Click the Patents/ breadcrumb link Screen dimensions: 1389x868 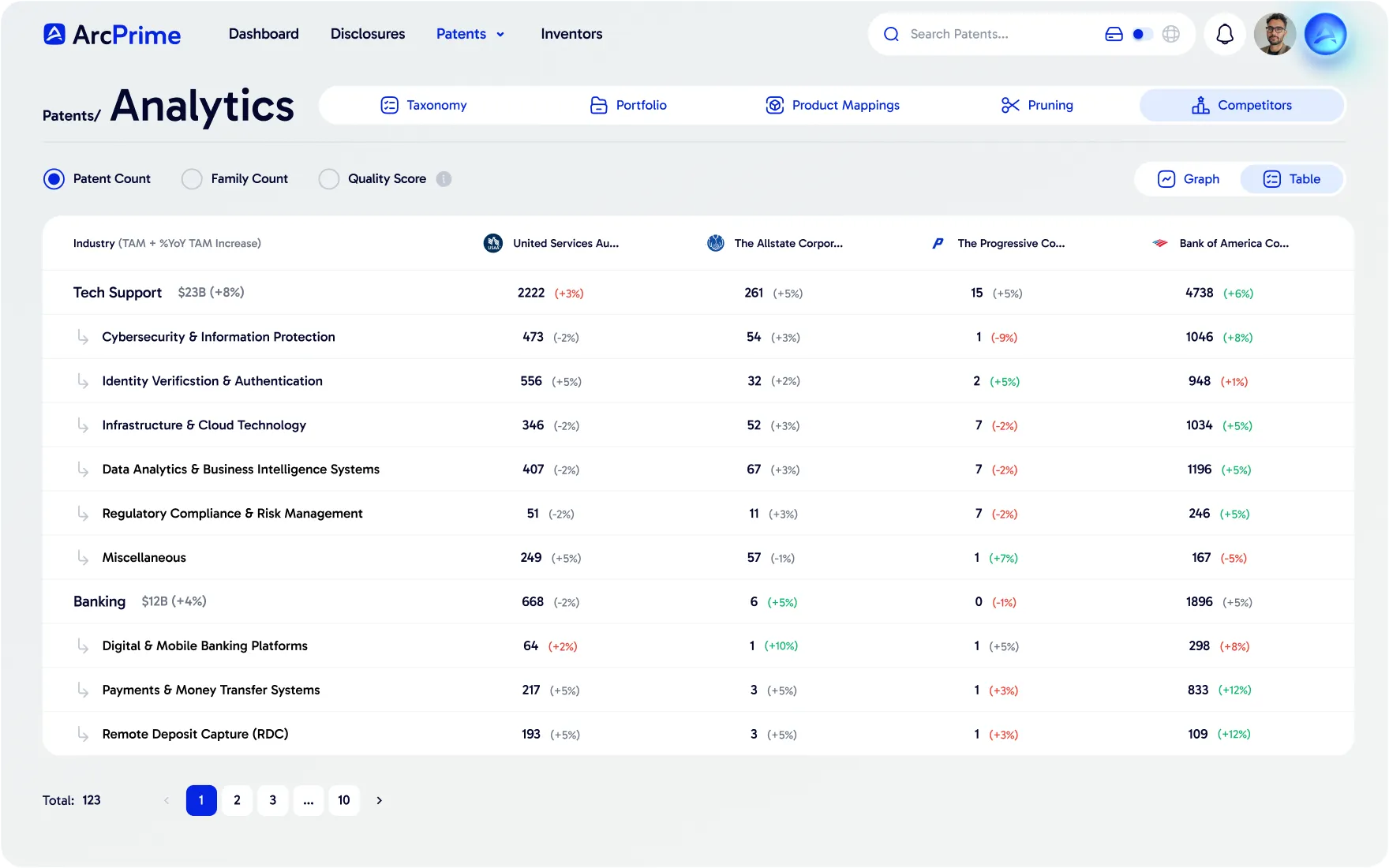pos(72,116)
